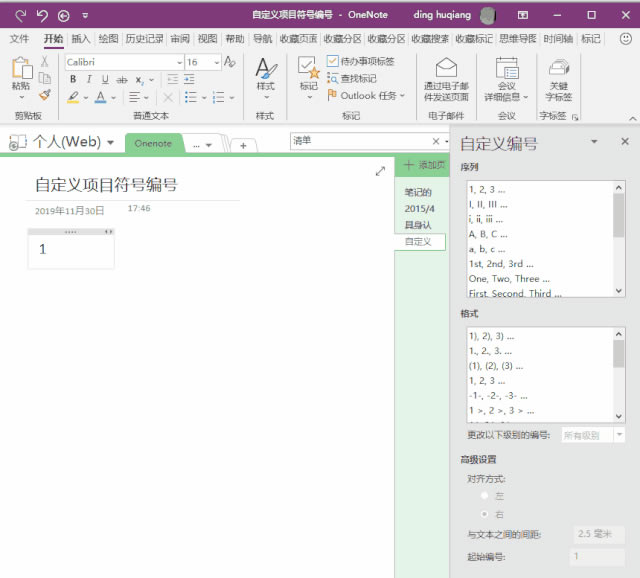Switch to the 插入 ribbon tab

point(80,39)
